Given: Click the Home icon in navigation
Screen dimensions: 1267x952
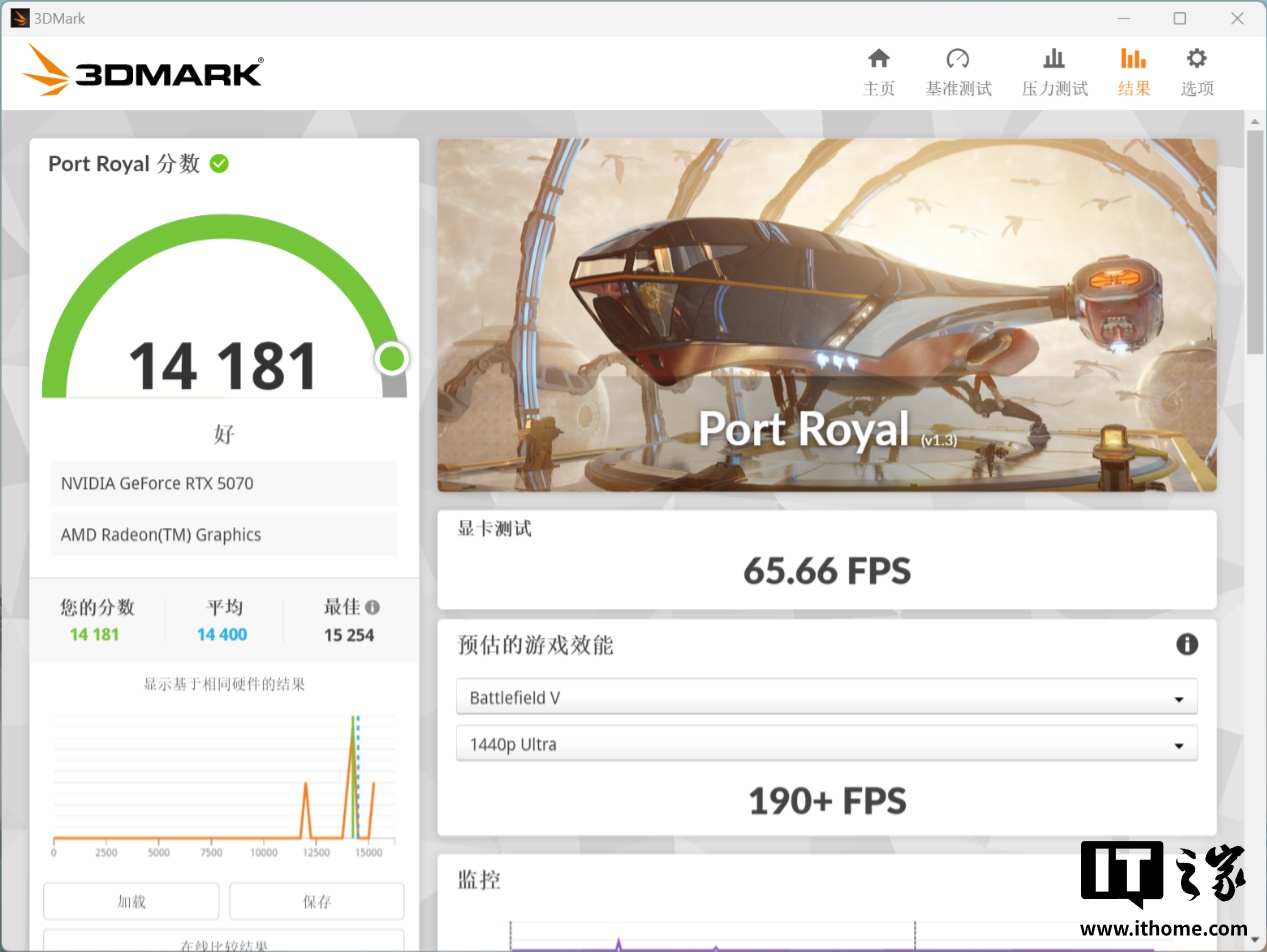Looking at the screenshot, I should tap(878, 58).
